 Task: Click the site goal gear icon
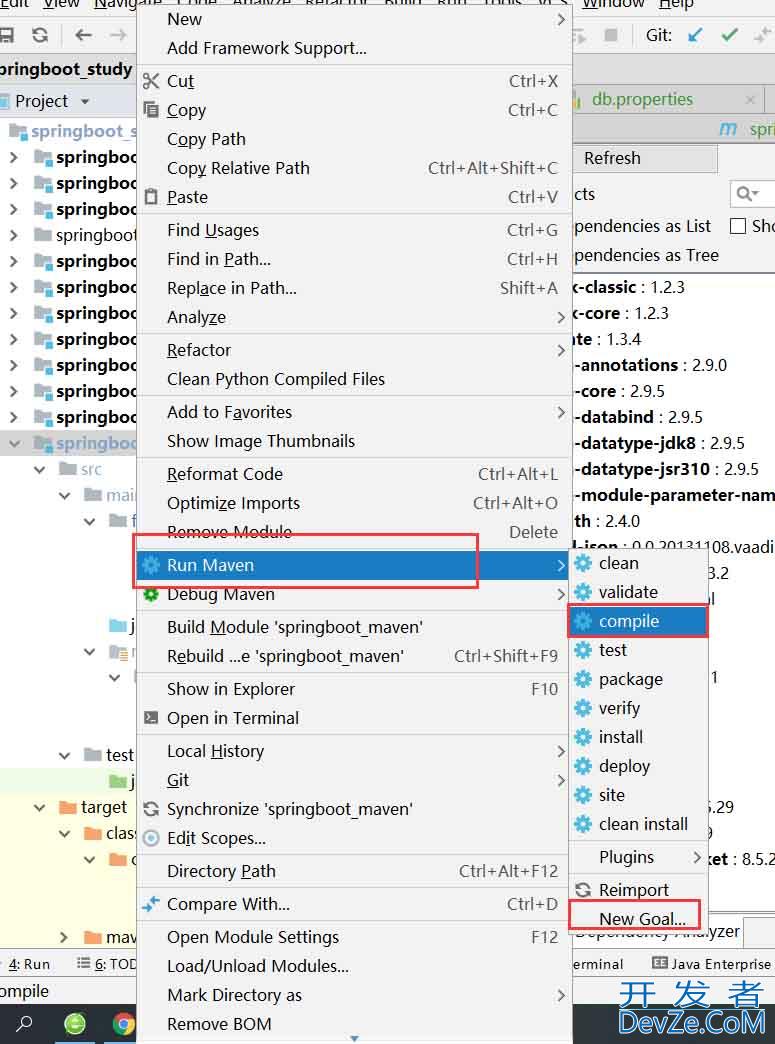coord(583,795)
